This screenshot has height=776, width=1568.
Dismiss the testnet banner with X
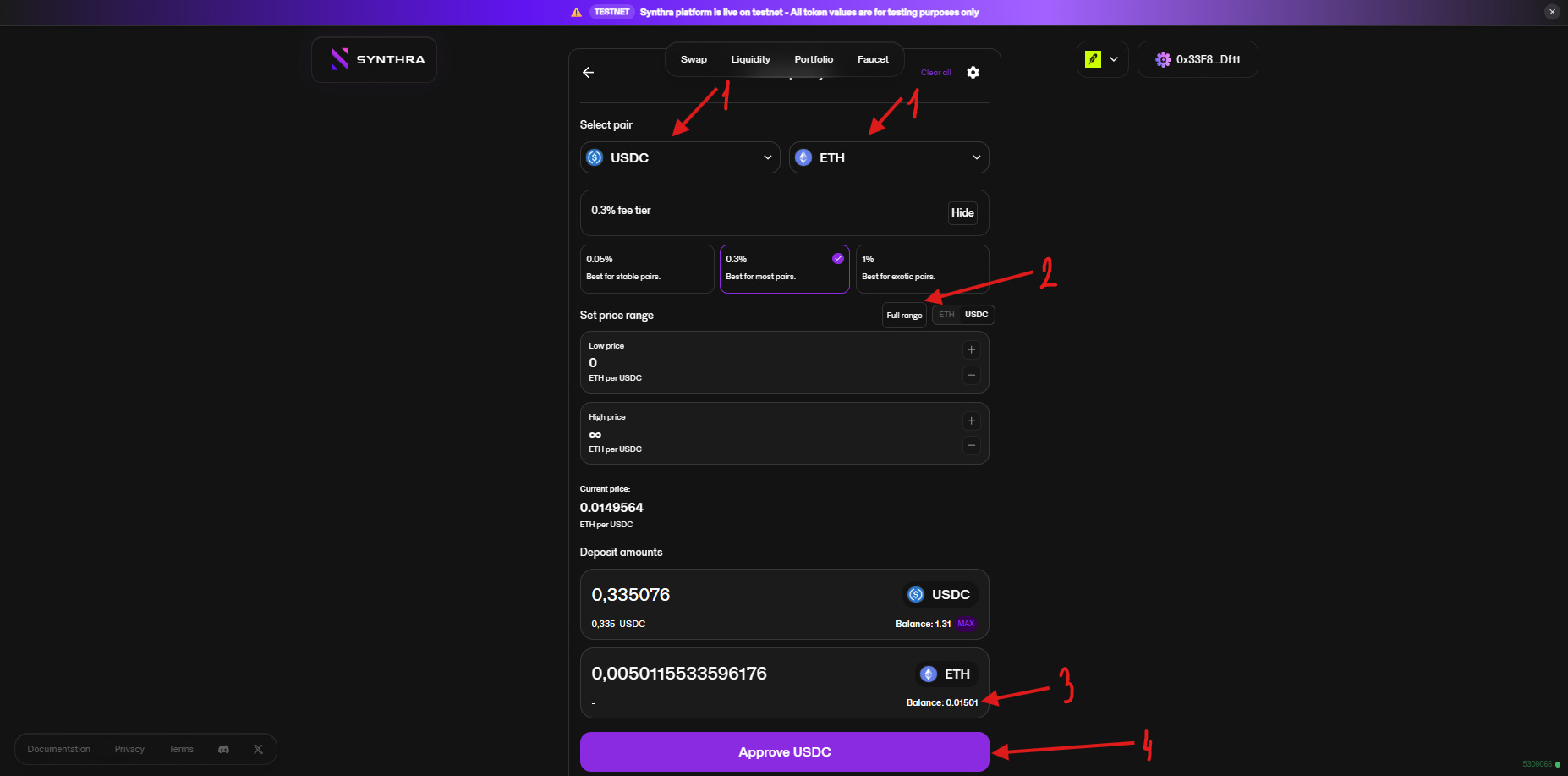click(1552, 12)
